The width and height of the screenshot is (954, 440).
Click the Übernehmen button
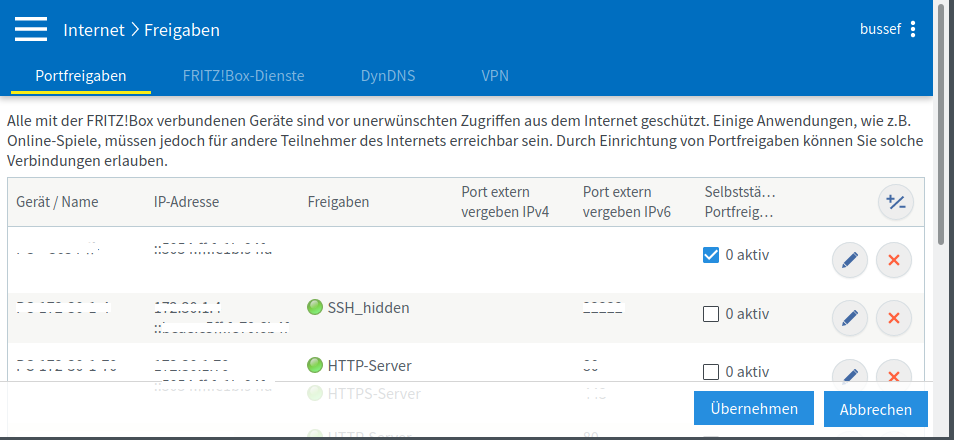pos(754,408)
